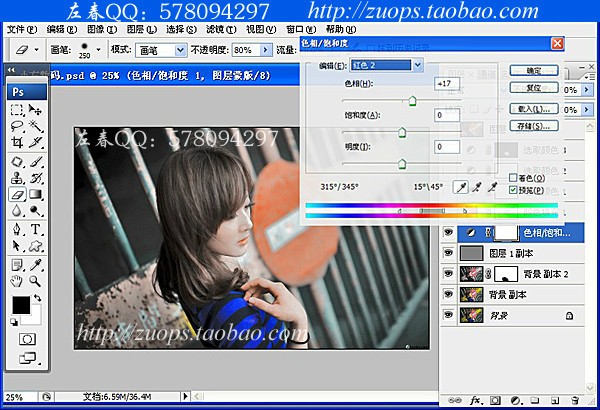Collapse the toolbox with double arrows
Screen dimensions: 600x410
[11, 70]
